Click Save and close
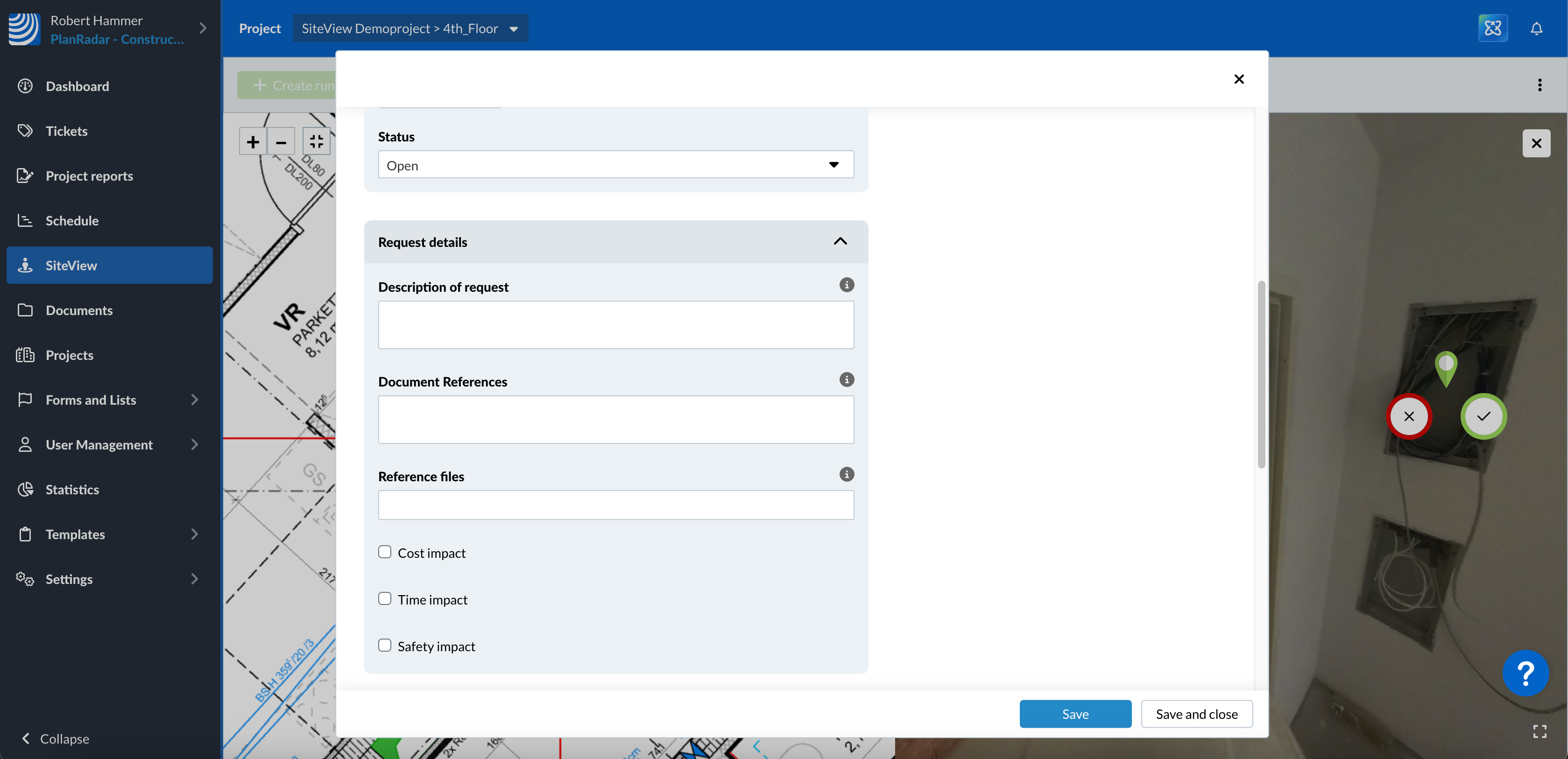The height and width of the screenshot is (759, 1568). point(1196,714)
